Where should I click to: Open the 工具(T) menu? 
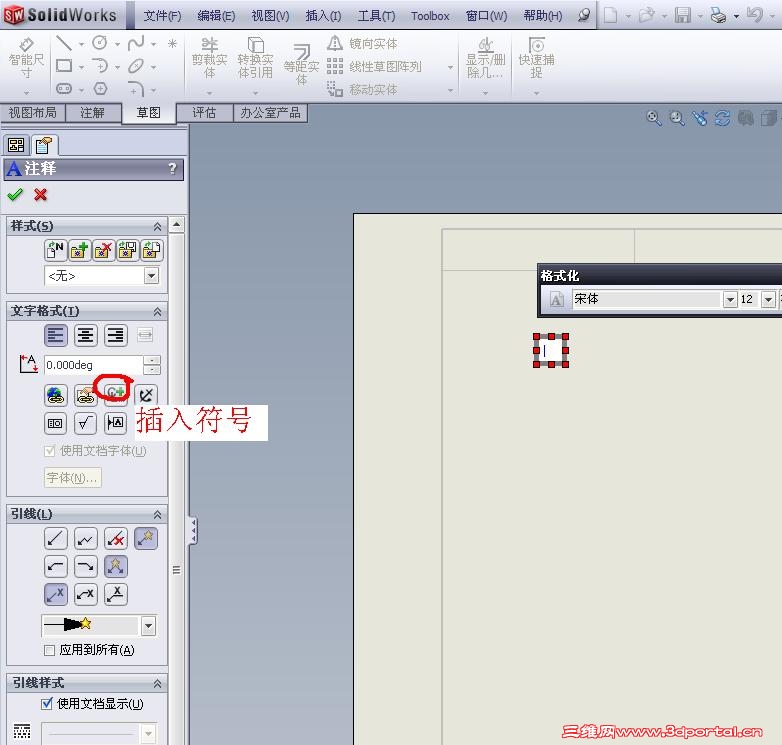[377, 16]
